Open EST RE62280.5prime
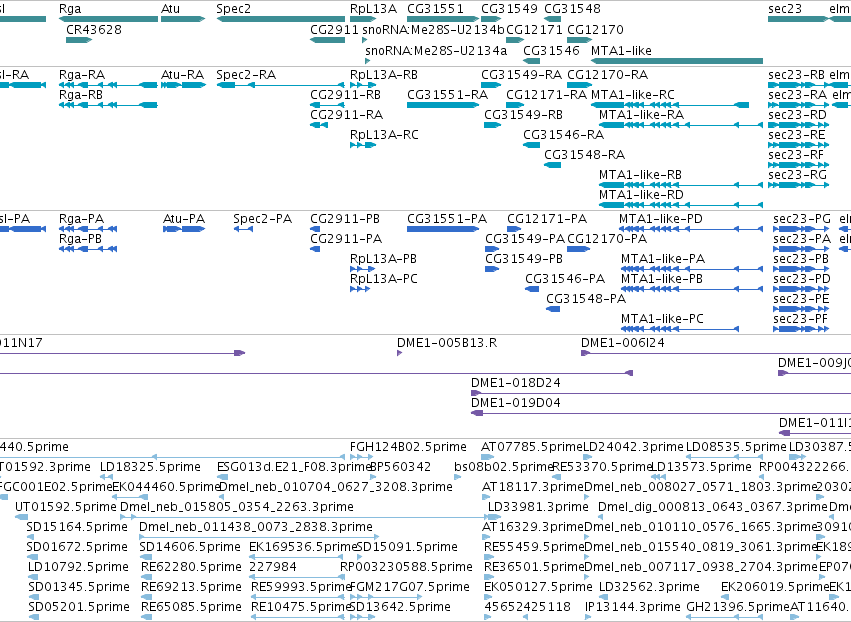 [x=145, y=578]
